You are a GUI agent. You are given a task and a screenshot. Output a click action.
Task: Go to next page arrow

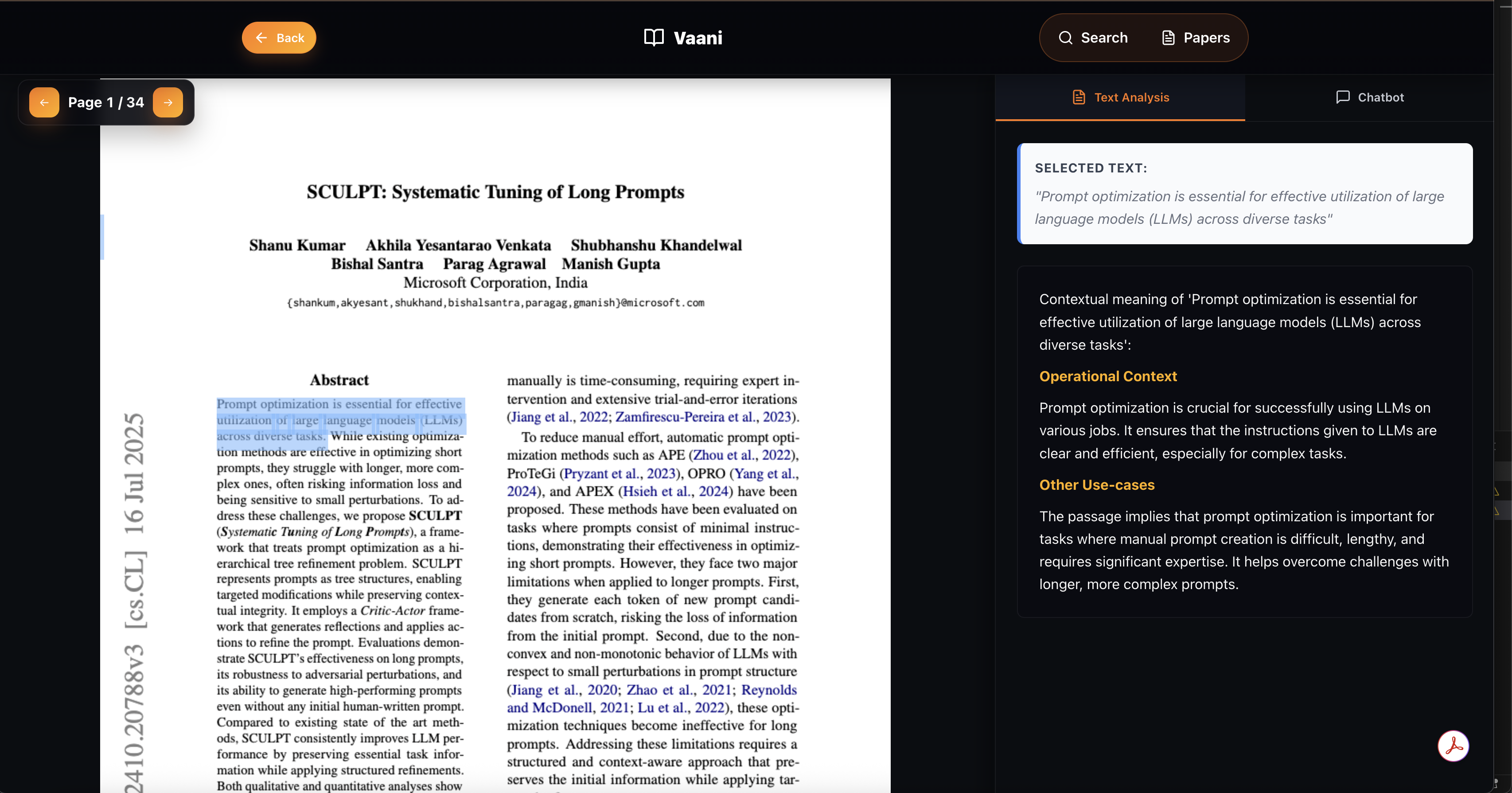click(168, 102)
